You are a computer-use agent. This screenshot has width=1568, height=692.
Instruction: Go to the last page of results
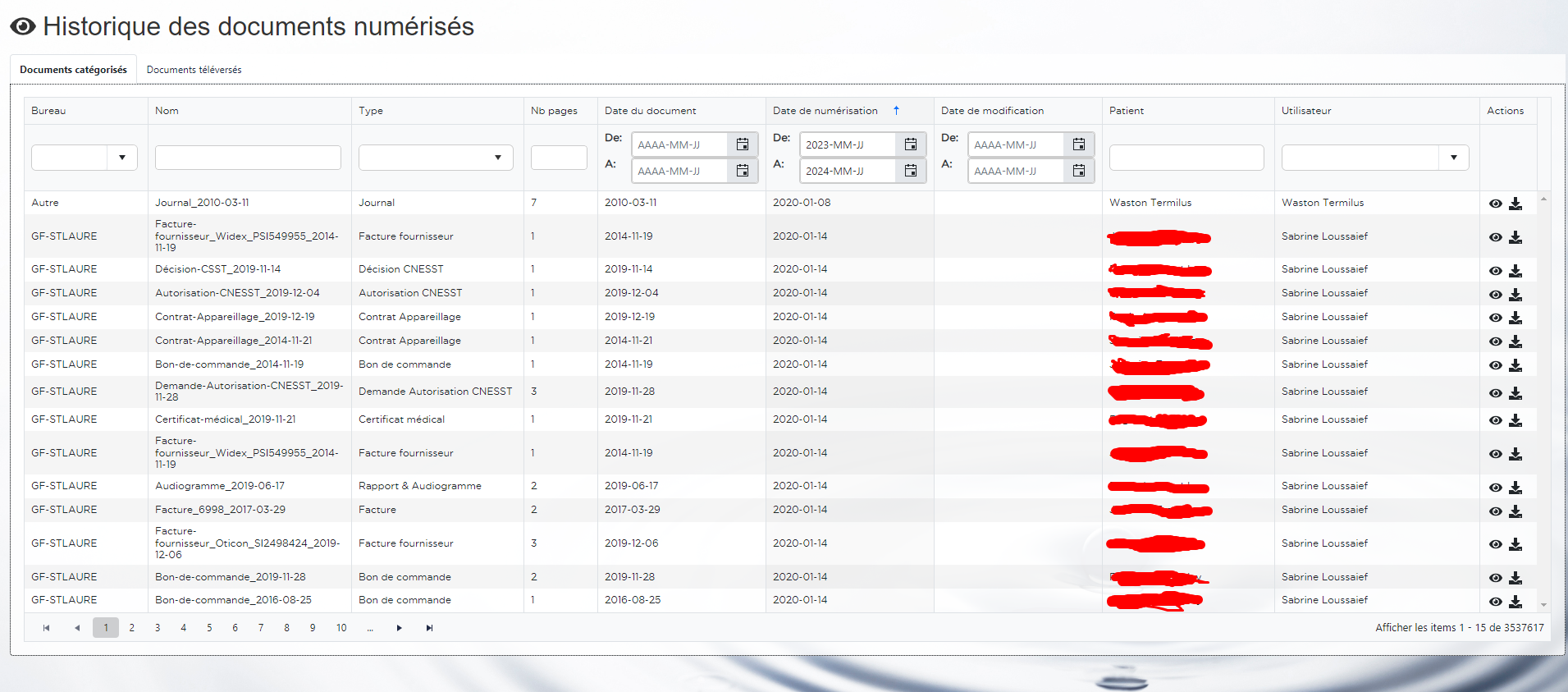tap(428, 628)
